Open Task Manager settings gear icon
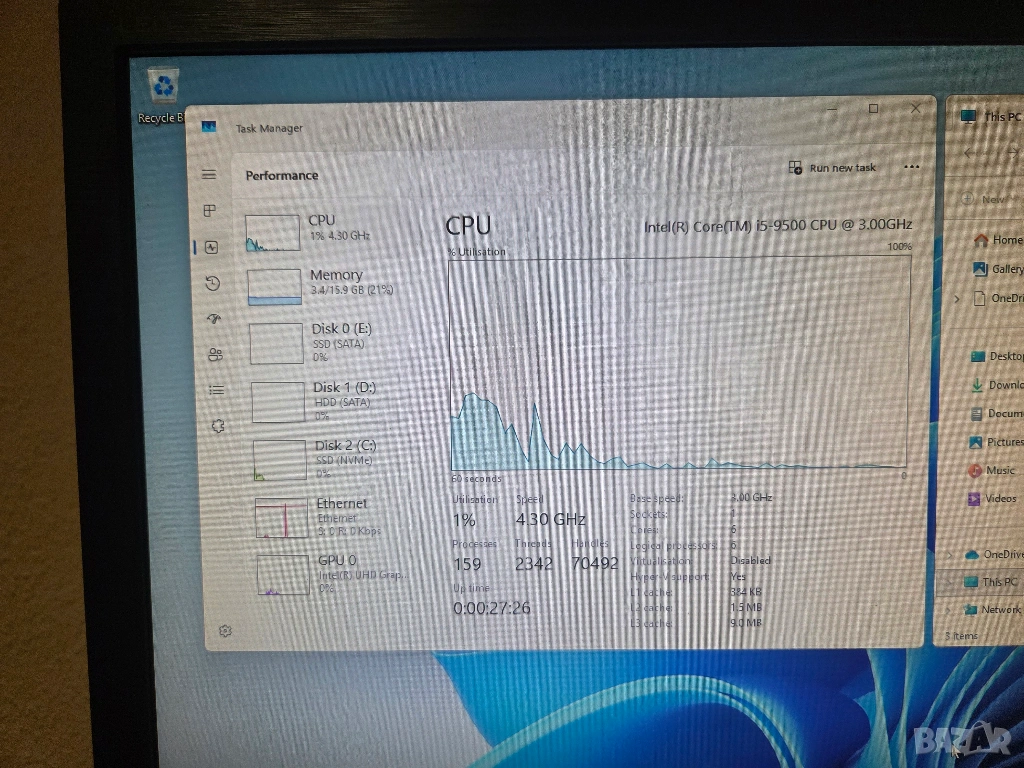Viewport: 1024px width, 768px height. 225,630
